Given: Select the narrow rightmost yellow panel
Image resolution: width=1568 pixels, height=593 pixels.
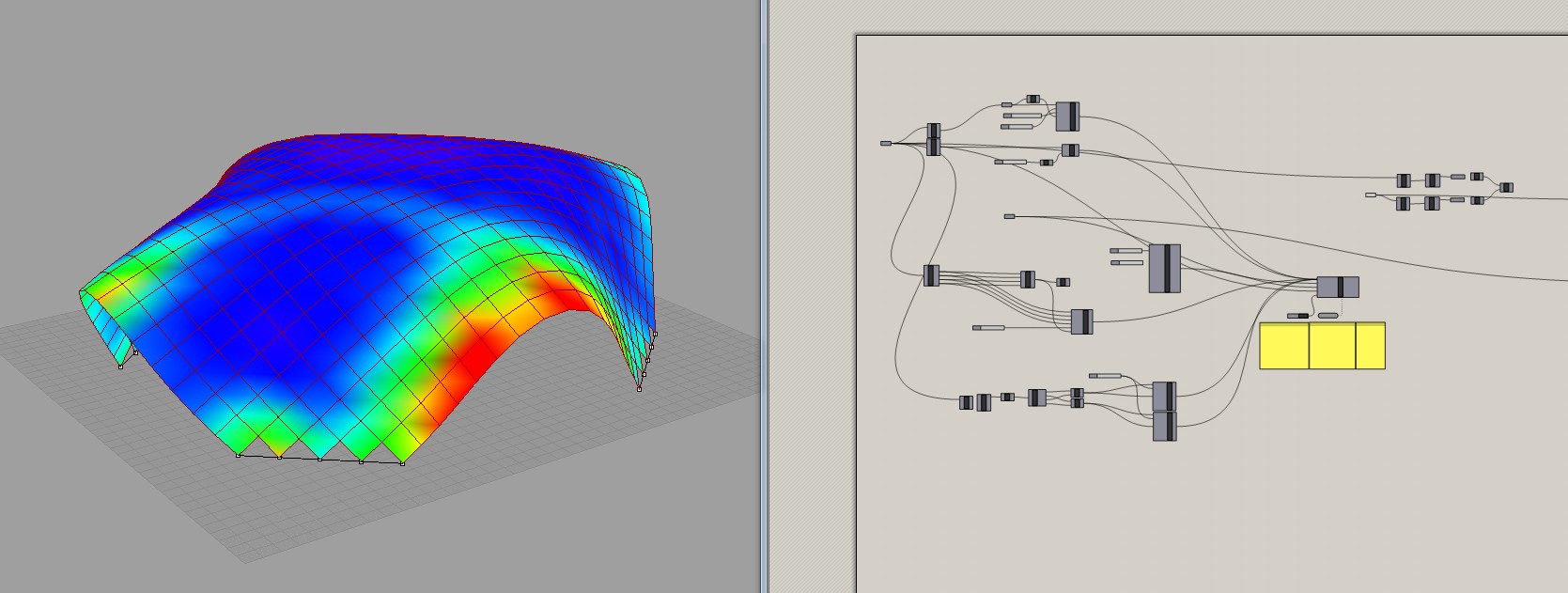Looking at the screenshot, I should coord(1371,346).
